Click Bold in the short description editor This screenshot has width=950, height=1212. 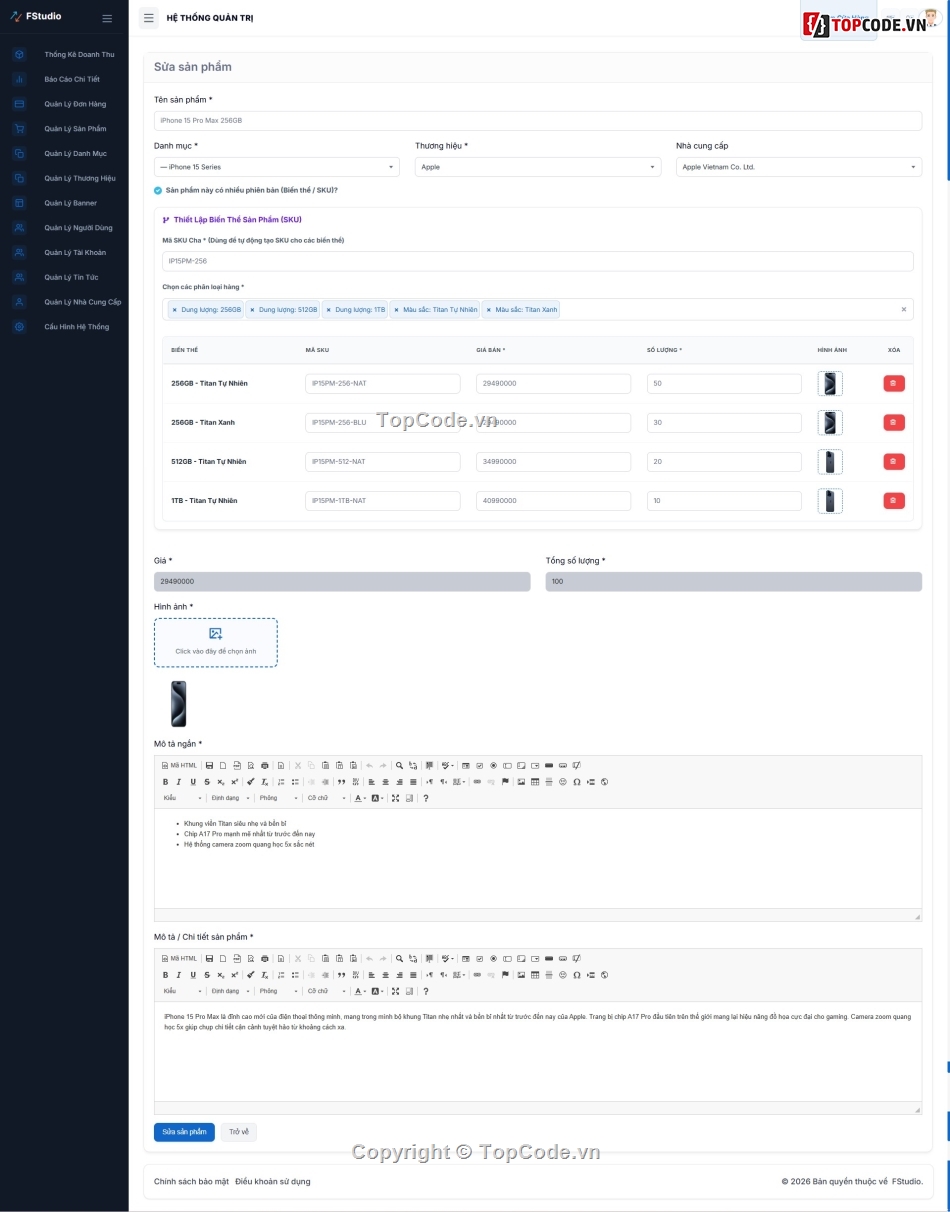click(165, 782)
